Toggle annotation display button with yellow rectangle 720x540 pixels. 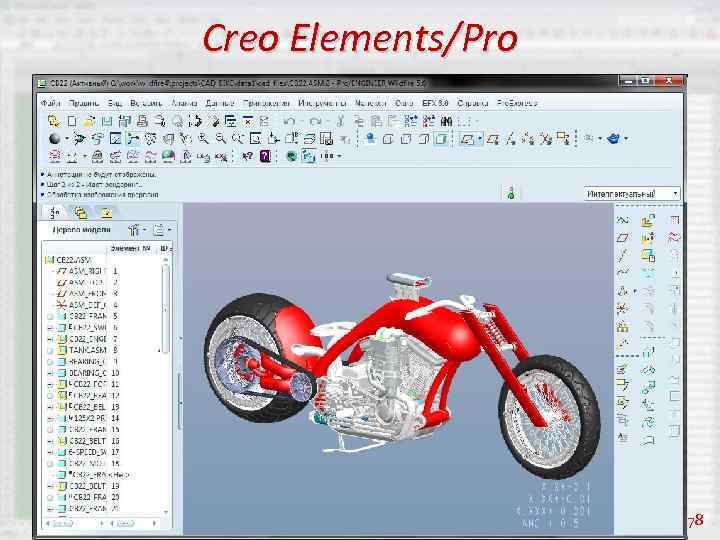pos(563,138)
